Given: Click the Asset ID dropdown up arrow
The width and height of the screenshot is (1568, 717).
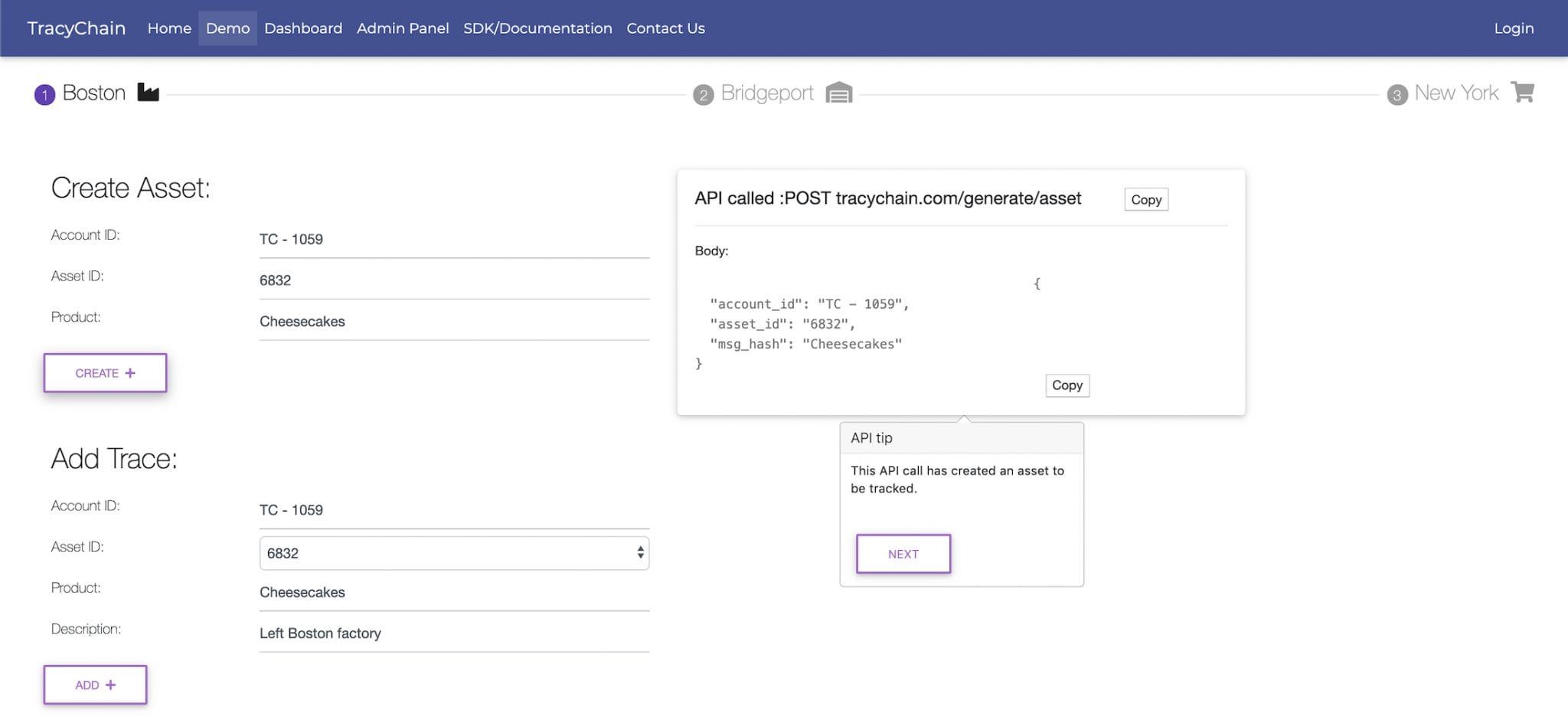Looking at the screenshot, I should coord(640,548).
